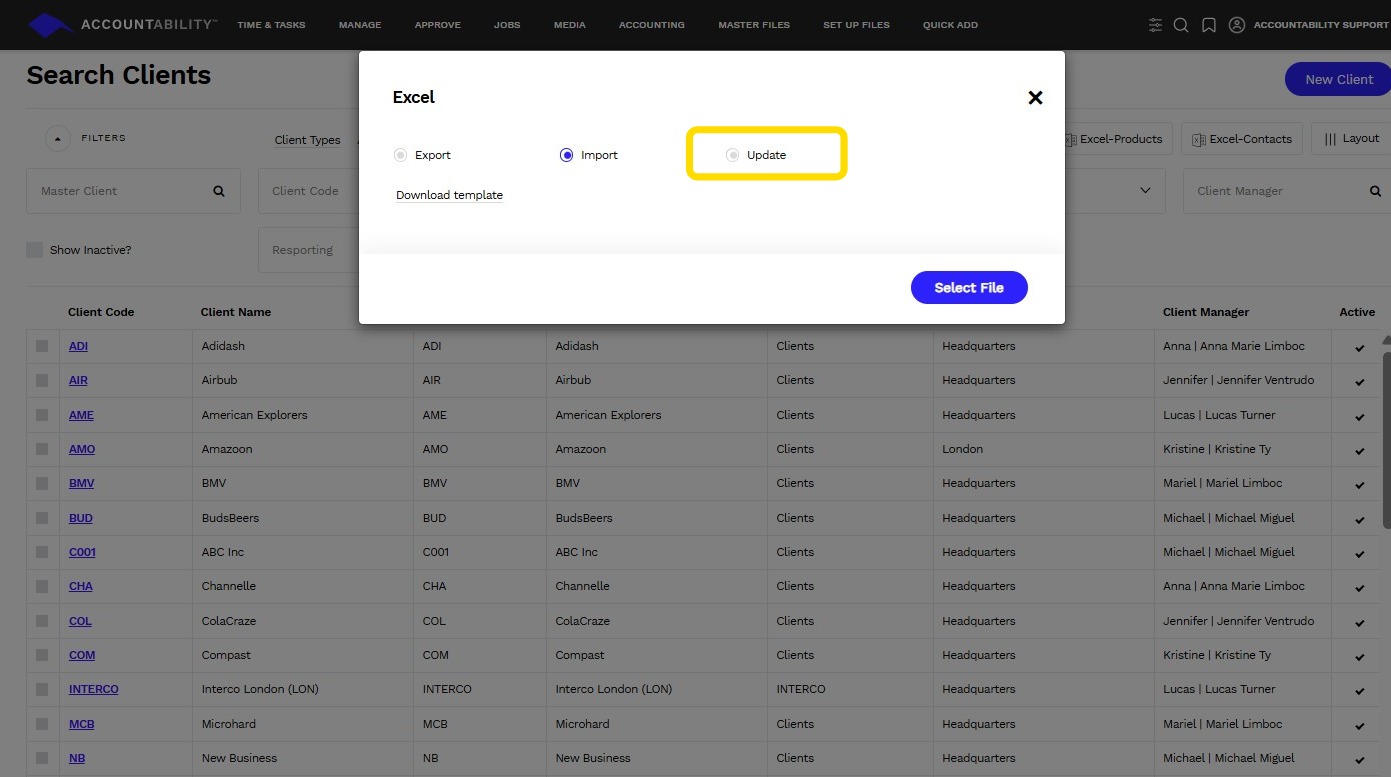Open the bookmark icon in top bar
This screenshot has height=777, width=1391.
pyautogui.click(x=1209, y=25)
